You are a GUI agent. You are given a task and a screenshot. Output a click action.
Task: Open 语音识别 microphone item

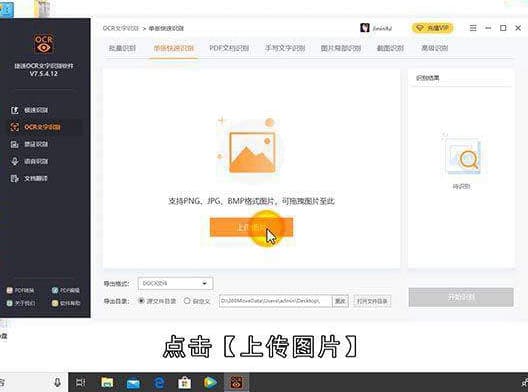tap(30, 161)
